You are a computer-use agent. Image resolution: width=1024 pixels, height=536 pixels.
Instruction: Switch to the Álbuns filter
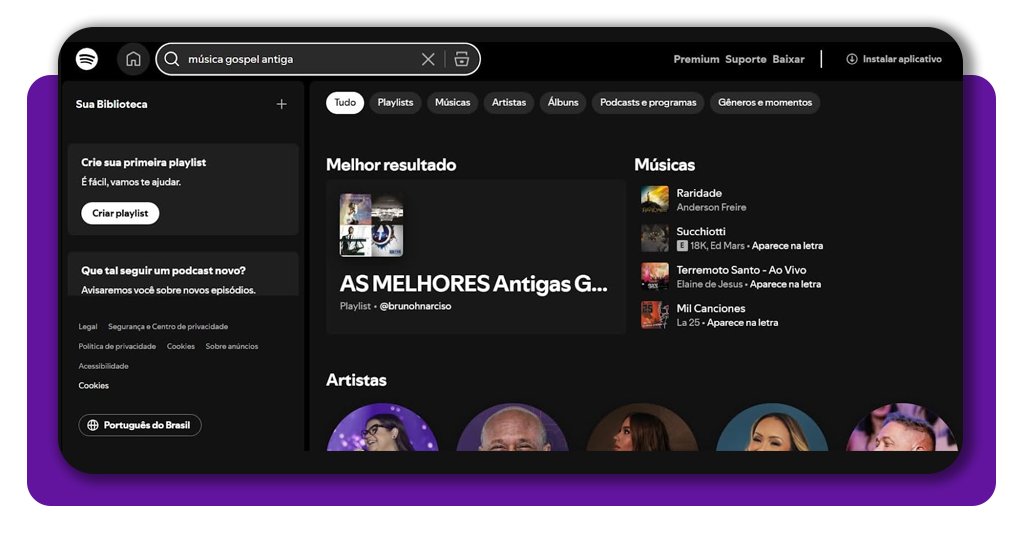(563, 102)
